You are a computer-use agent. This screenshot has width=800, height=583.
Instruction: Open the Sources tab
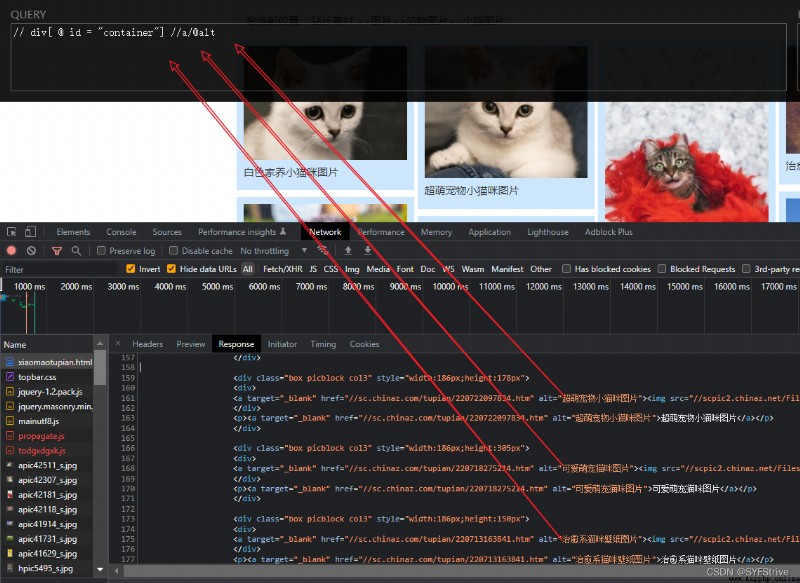click(167, 232)
